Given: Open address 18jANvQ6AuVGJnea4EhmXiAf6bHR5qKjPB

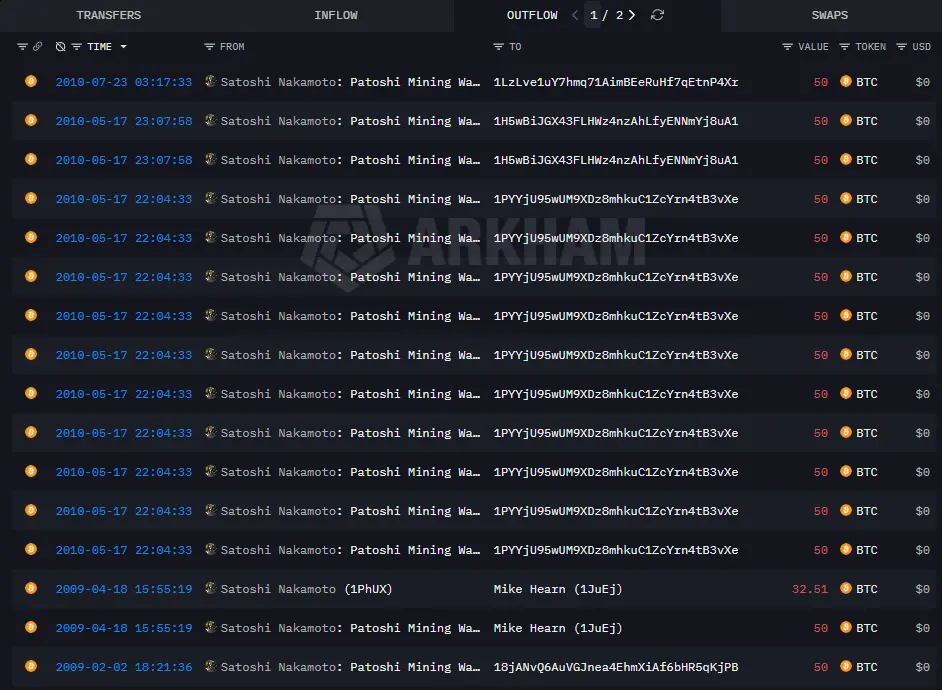Looking at the screenshot, I should pos(616,667).
